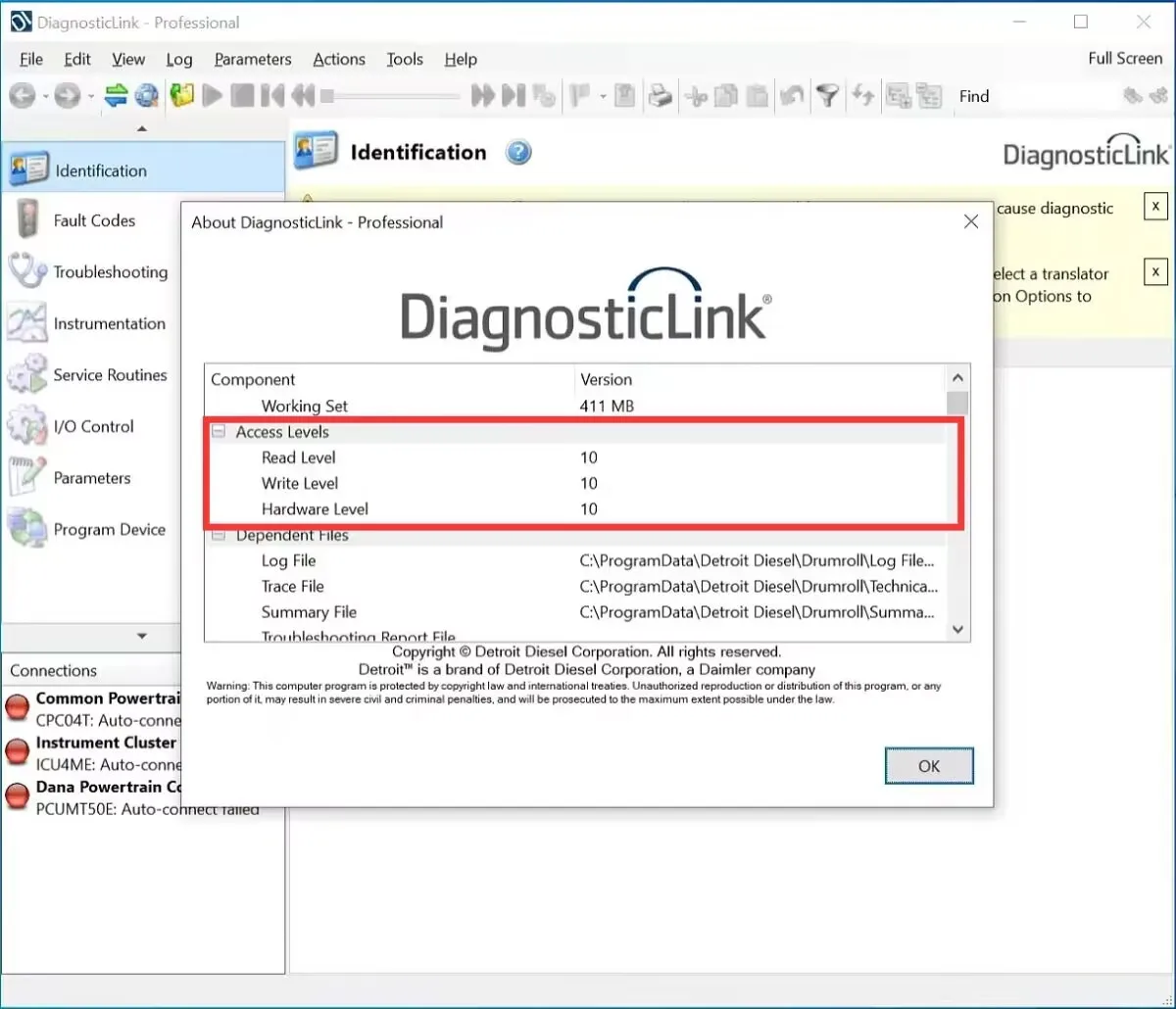The image size is (1176, 1009).
Task: Open the Service Routines panel
Action: coord(94,375)
